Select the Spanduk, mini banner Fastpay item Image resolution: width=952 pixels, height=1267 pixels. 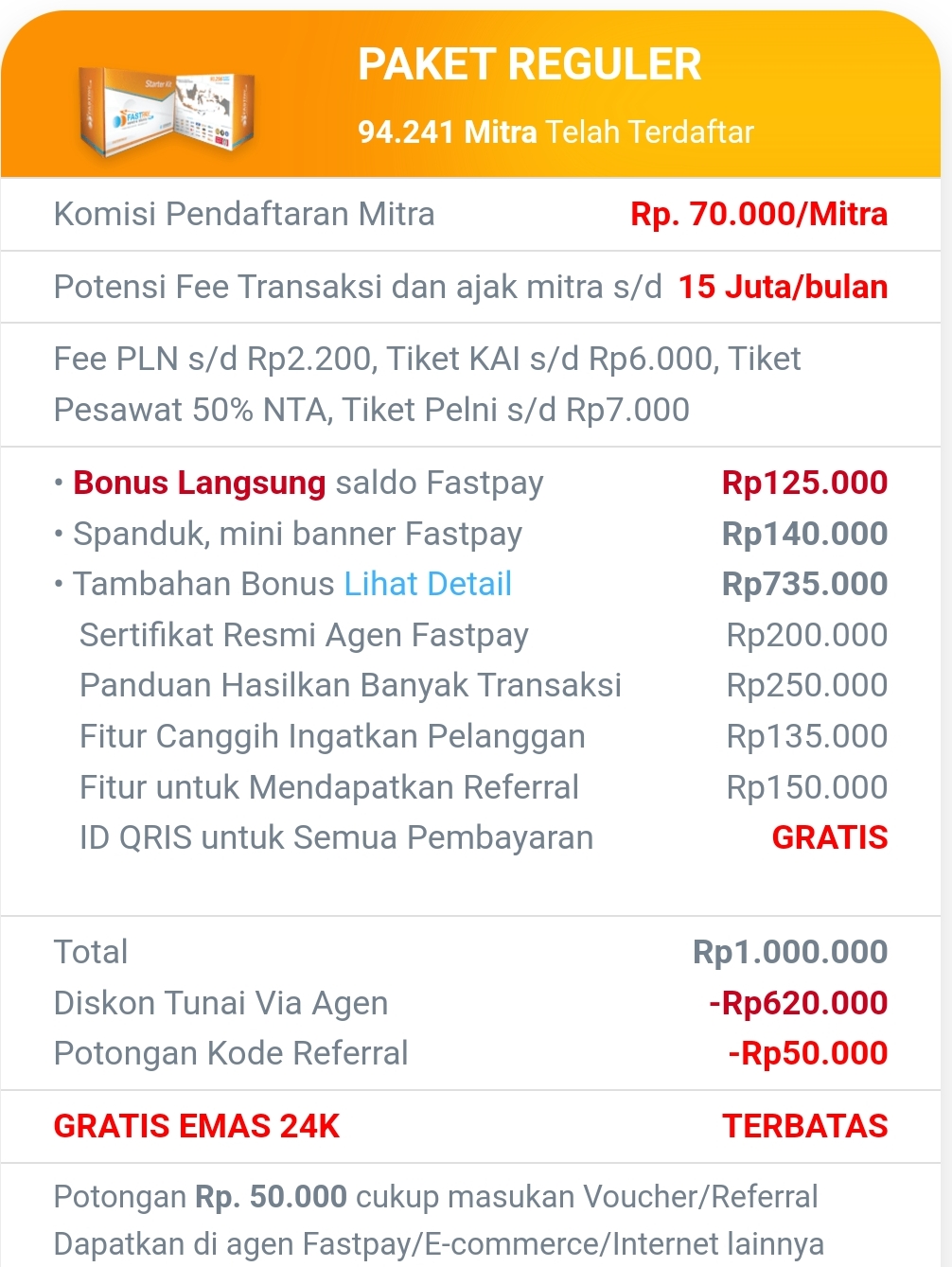(297, 534)
